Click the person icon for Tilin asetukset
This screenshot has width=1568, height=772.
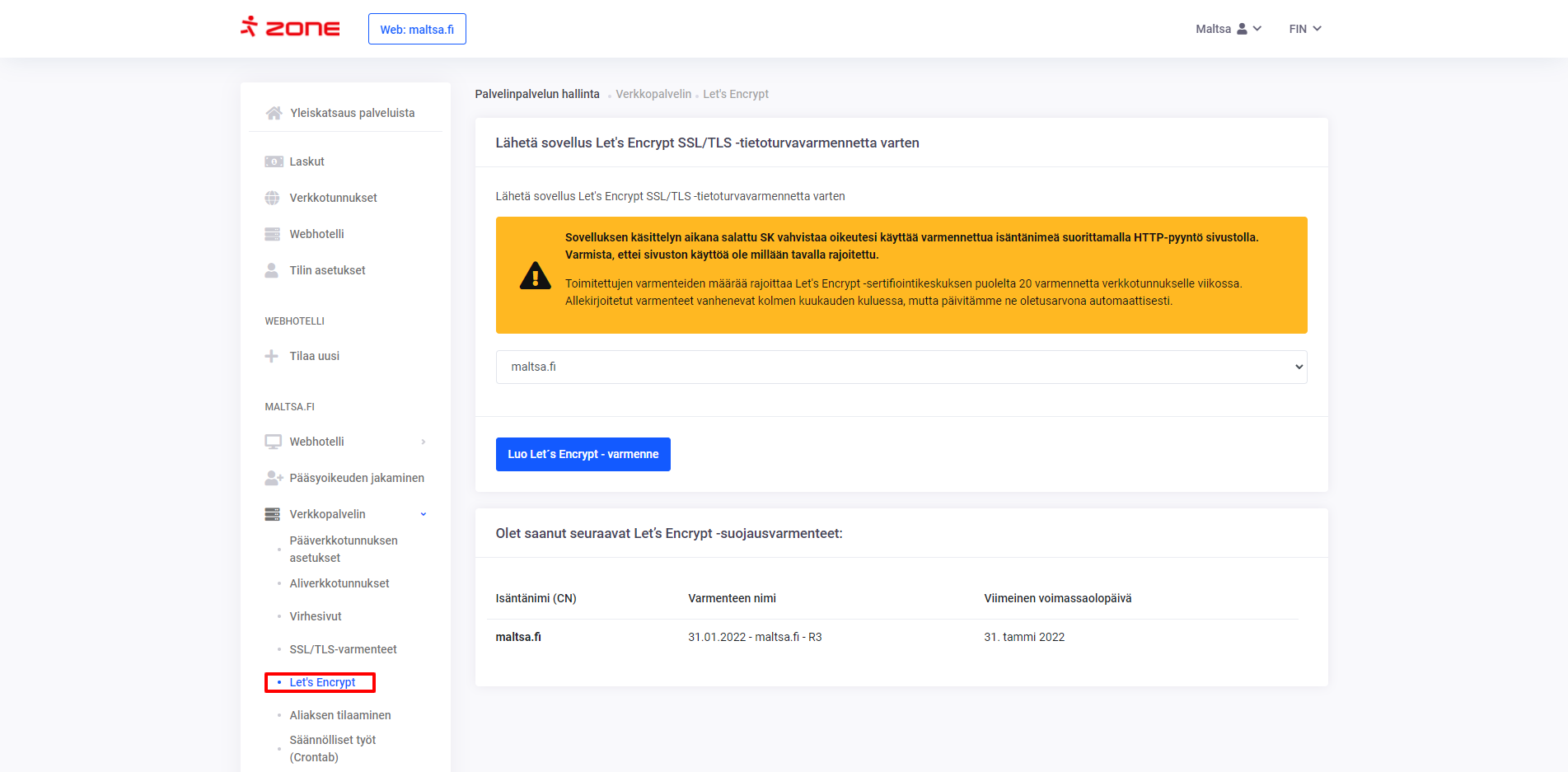coord(271,270)
